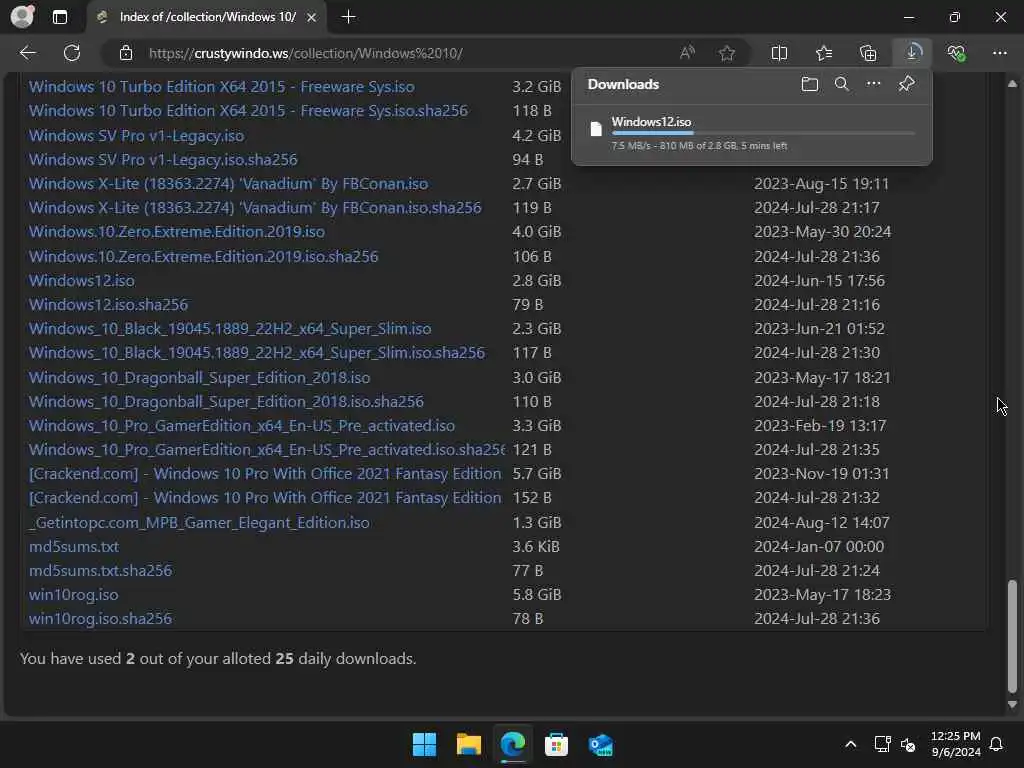The width and height of the screenshot is (1024, 768).
Task: Open Microsoft Edge taskbar icon
Action: [513, 744]
